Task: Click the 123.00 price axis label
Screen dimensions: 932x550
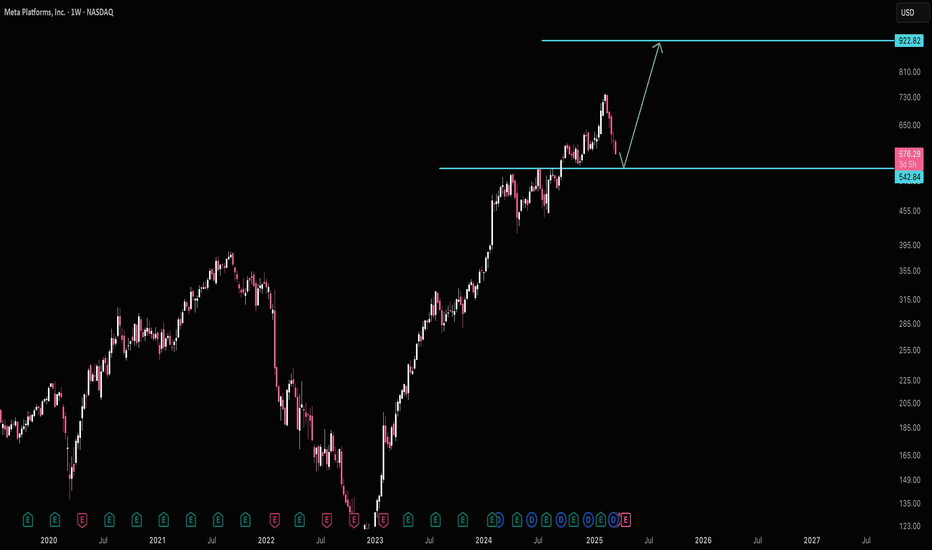Action: click(909, 526)
